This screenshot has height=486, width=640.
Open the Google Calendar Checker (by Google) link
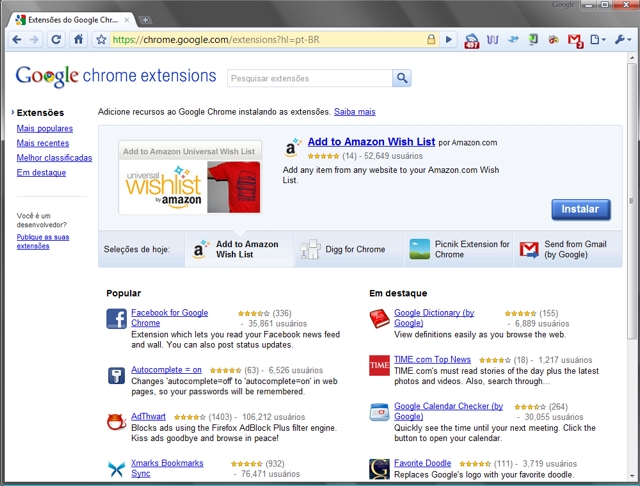[x=448, y=411]
